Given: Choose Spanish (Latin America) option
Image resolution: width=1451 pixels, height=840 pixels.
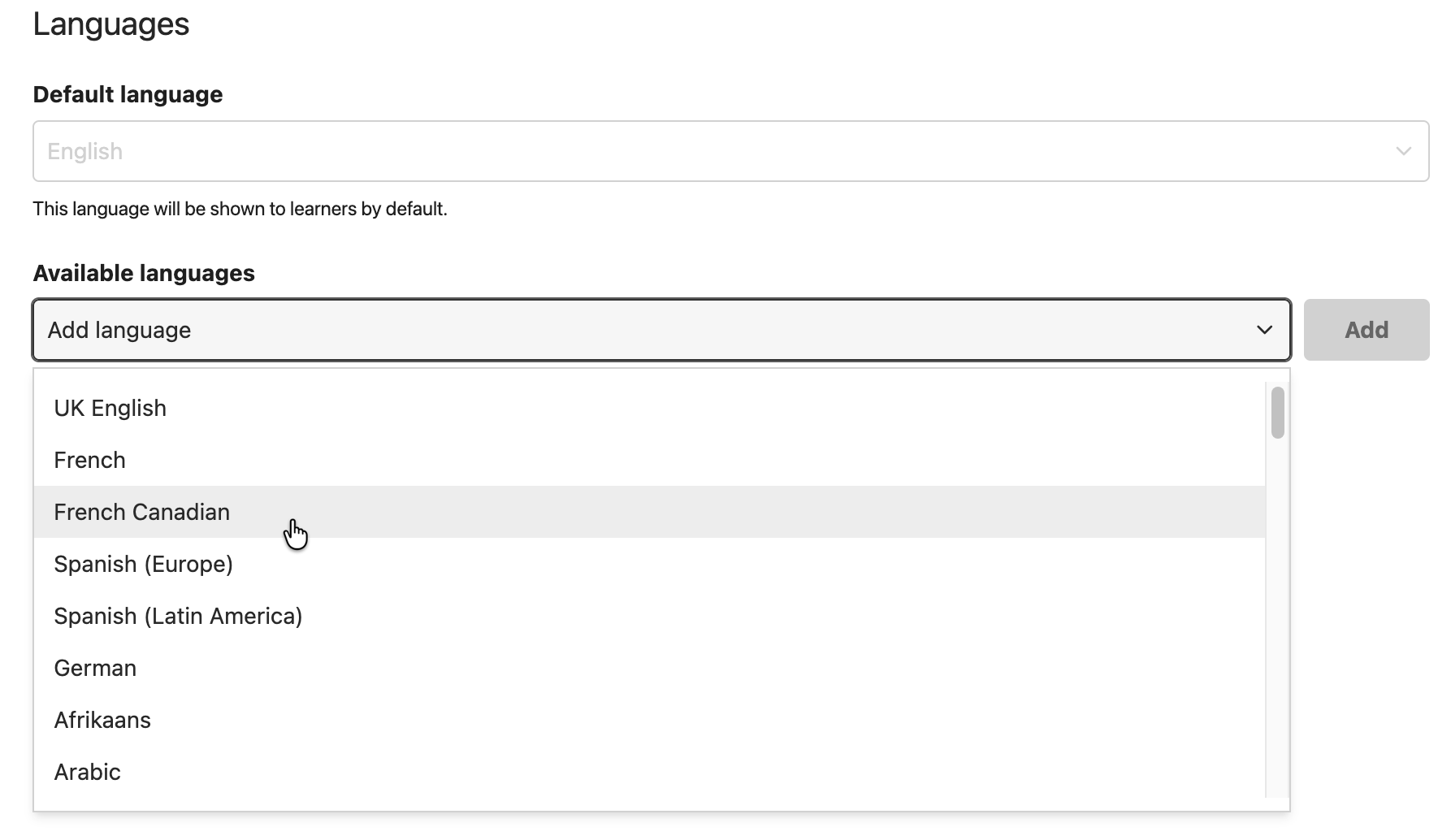Looking at the screenshot, I should click(x=649, y=616).
